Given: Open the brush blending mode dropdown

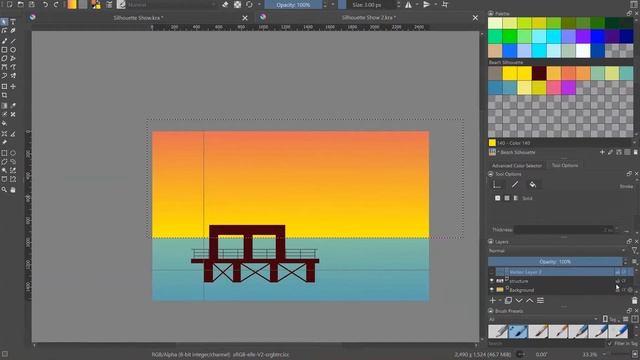Looking at the screenshot, I should (x=171, y=4).
